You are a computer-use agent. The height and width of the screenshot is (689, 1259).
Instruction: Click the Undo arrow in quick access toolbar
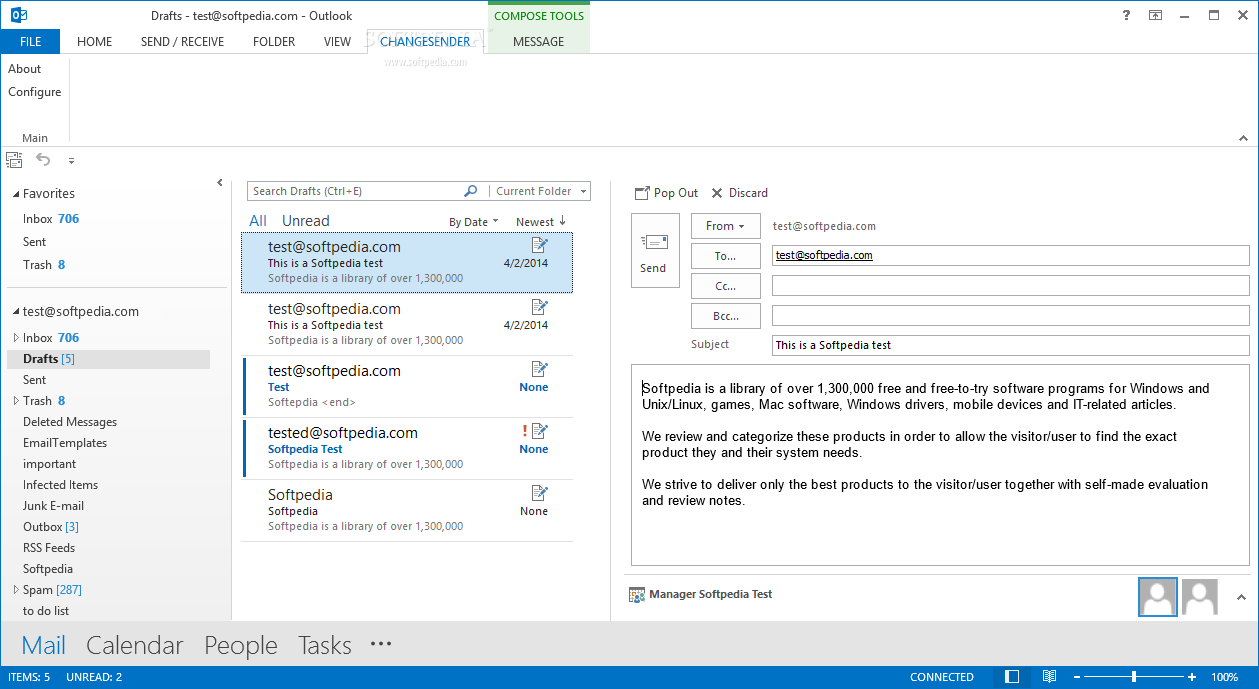(43, 159)
